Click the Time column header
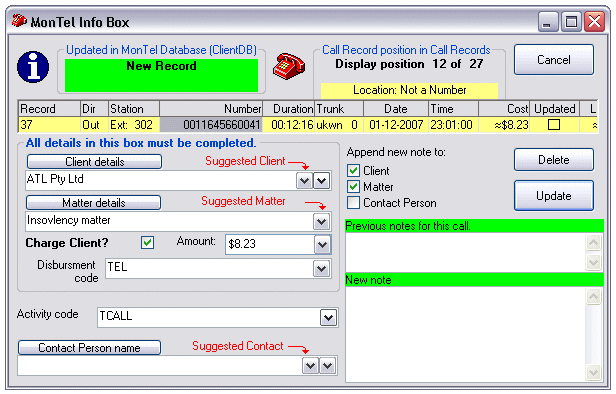616x394 pixels. (453, 108)
